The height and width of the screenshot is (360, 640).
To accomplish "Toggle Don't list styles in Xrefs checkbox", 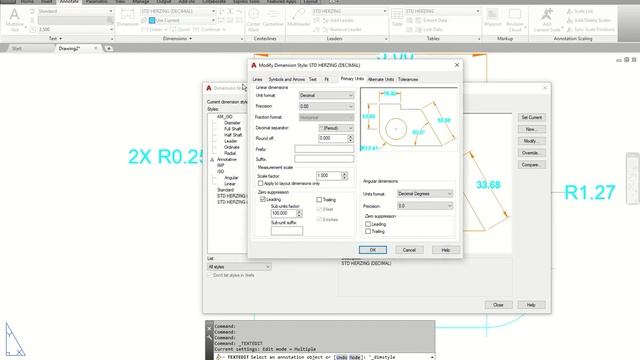I will [x=211, y=275].
